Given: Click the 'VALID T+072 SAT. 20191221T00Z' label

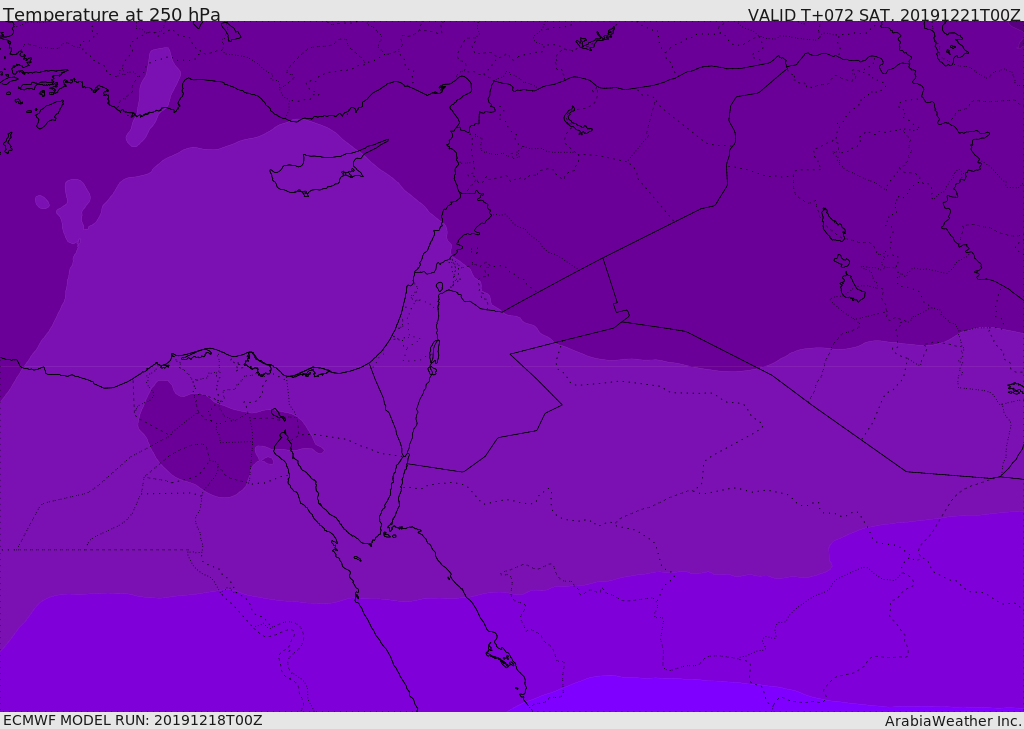Looking at the screenshot, I should point(884,14).
